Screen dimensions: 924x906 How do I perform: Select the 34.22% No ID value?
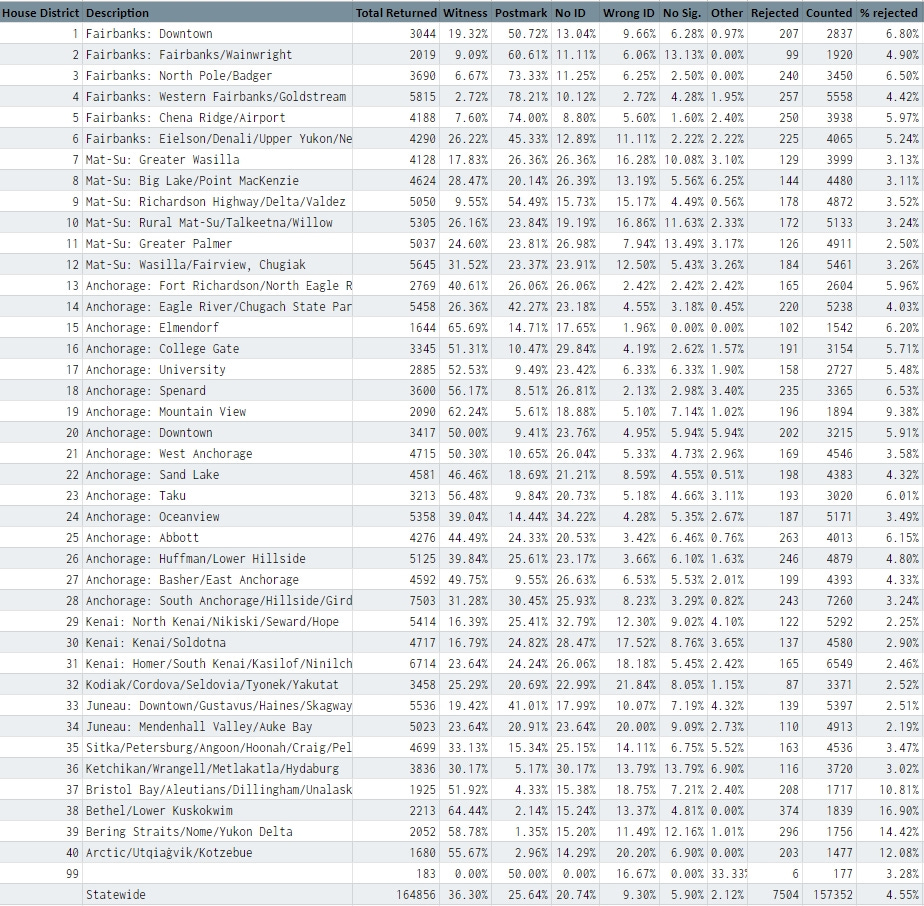tap(576, 516)
